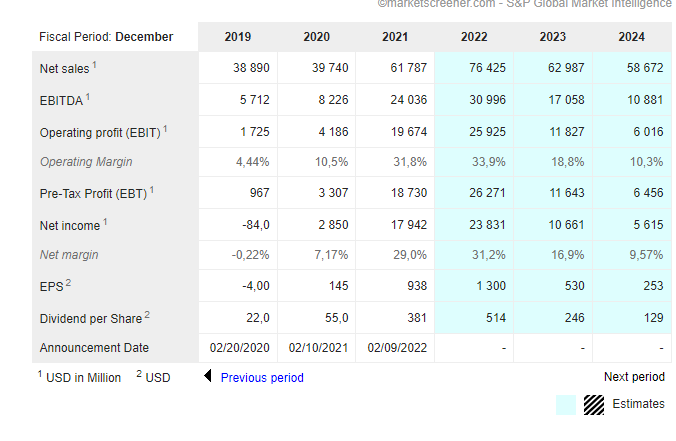Click the 2021 EPS value 938

[417, 286]
